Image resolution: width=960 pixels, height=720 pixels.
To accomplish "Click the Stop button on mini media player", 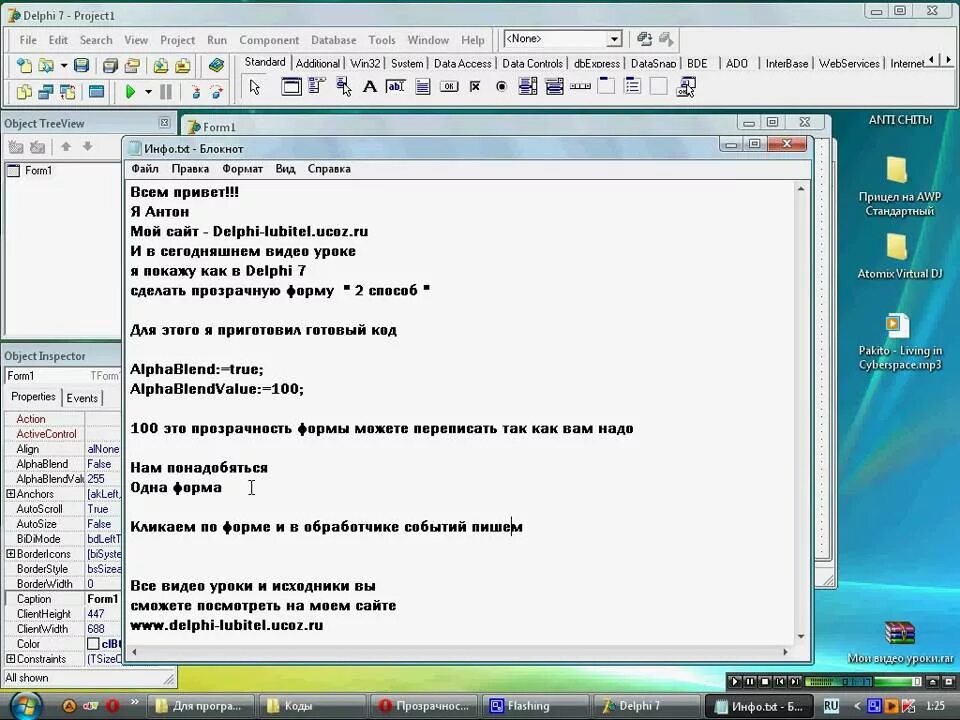I will coord(765,681).
